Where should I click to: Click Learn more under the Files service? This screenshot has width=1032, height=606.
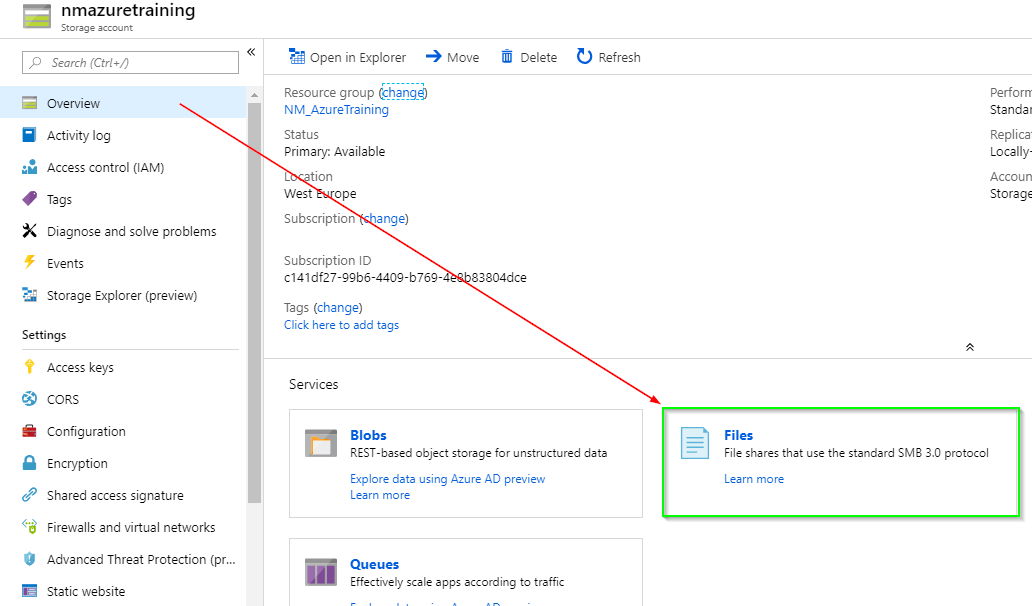[753, 479]
